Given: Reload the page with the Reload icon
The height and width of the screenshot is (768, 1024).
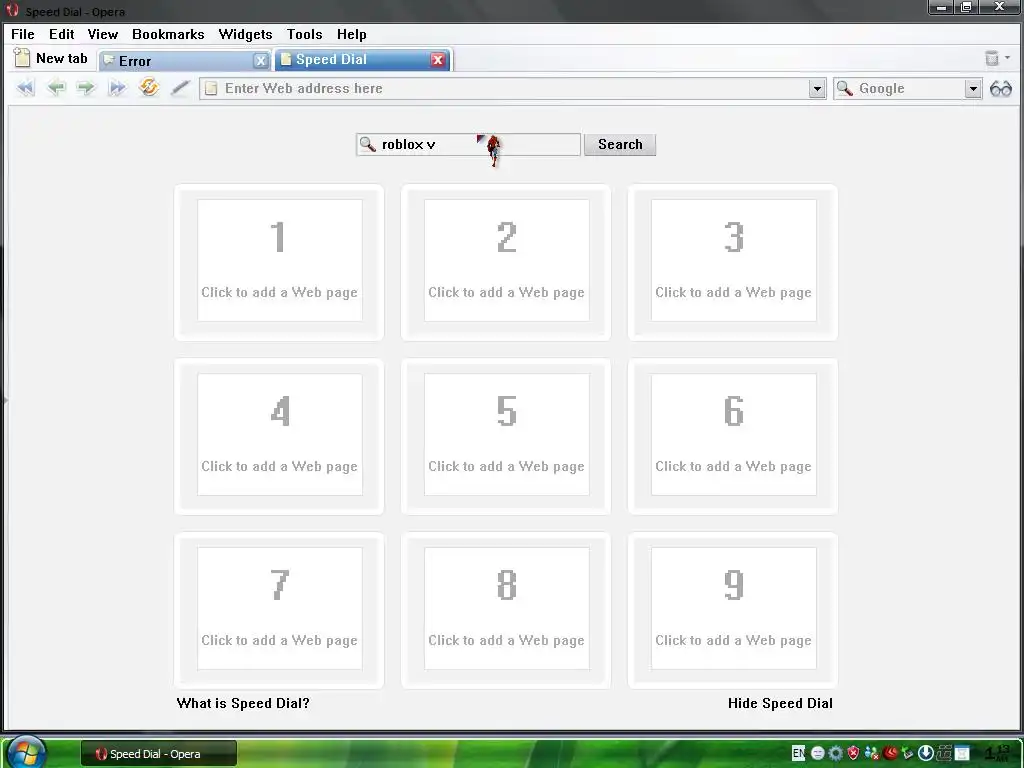Looking at the screenshot, I should tap(149, 87).
